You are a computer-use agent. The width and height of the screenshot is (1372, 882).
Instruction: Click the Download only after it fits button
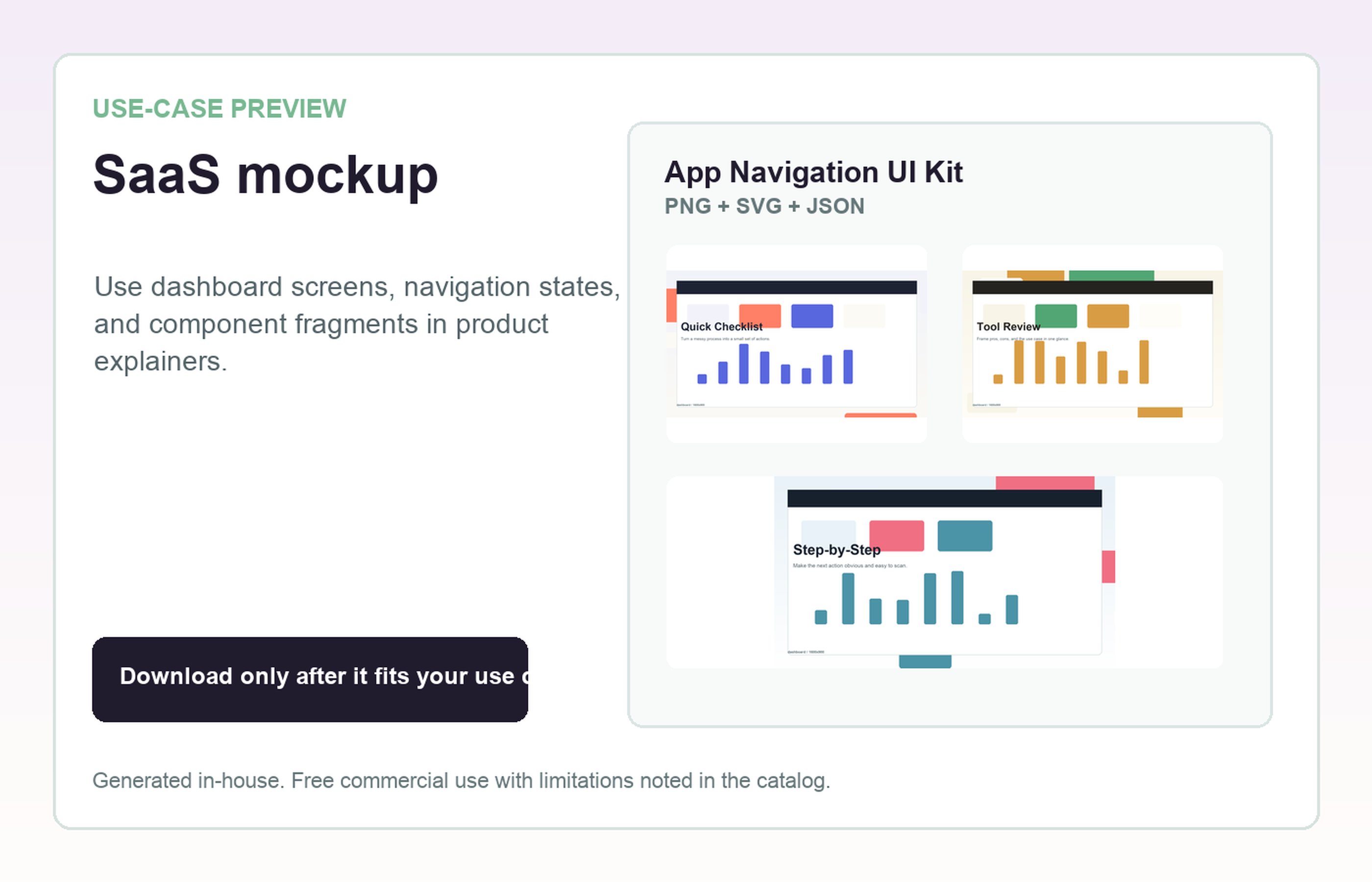tap(310, 679)
